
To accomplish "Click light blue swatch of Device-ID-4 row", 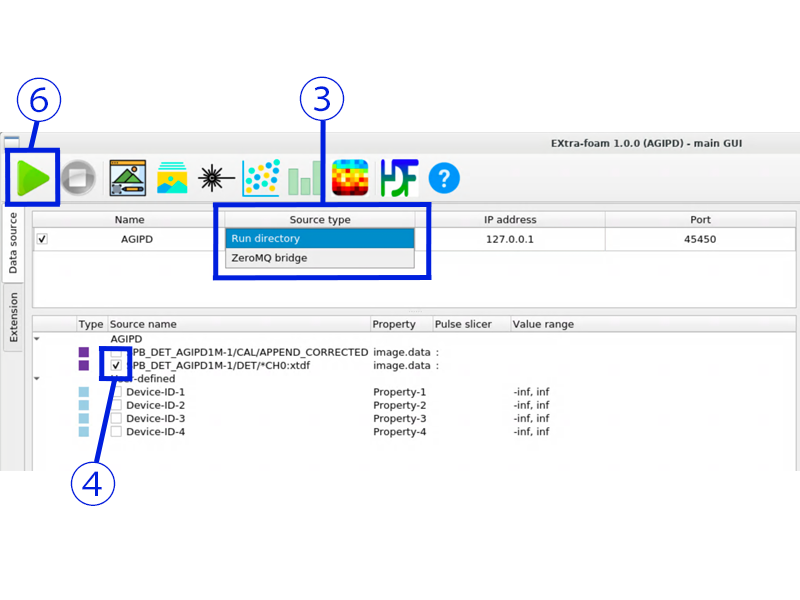I will (x=84, y=432).
